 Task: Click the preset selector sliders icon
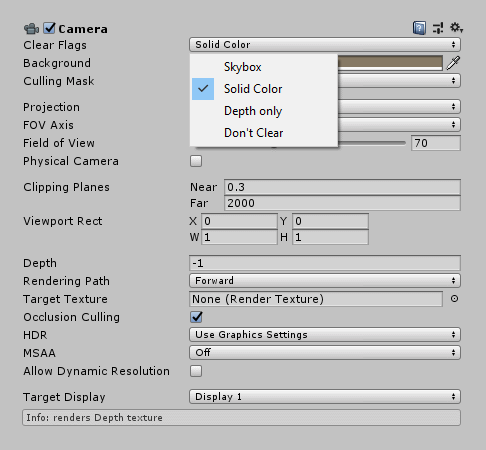(438, 28)
